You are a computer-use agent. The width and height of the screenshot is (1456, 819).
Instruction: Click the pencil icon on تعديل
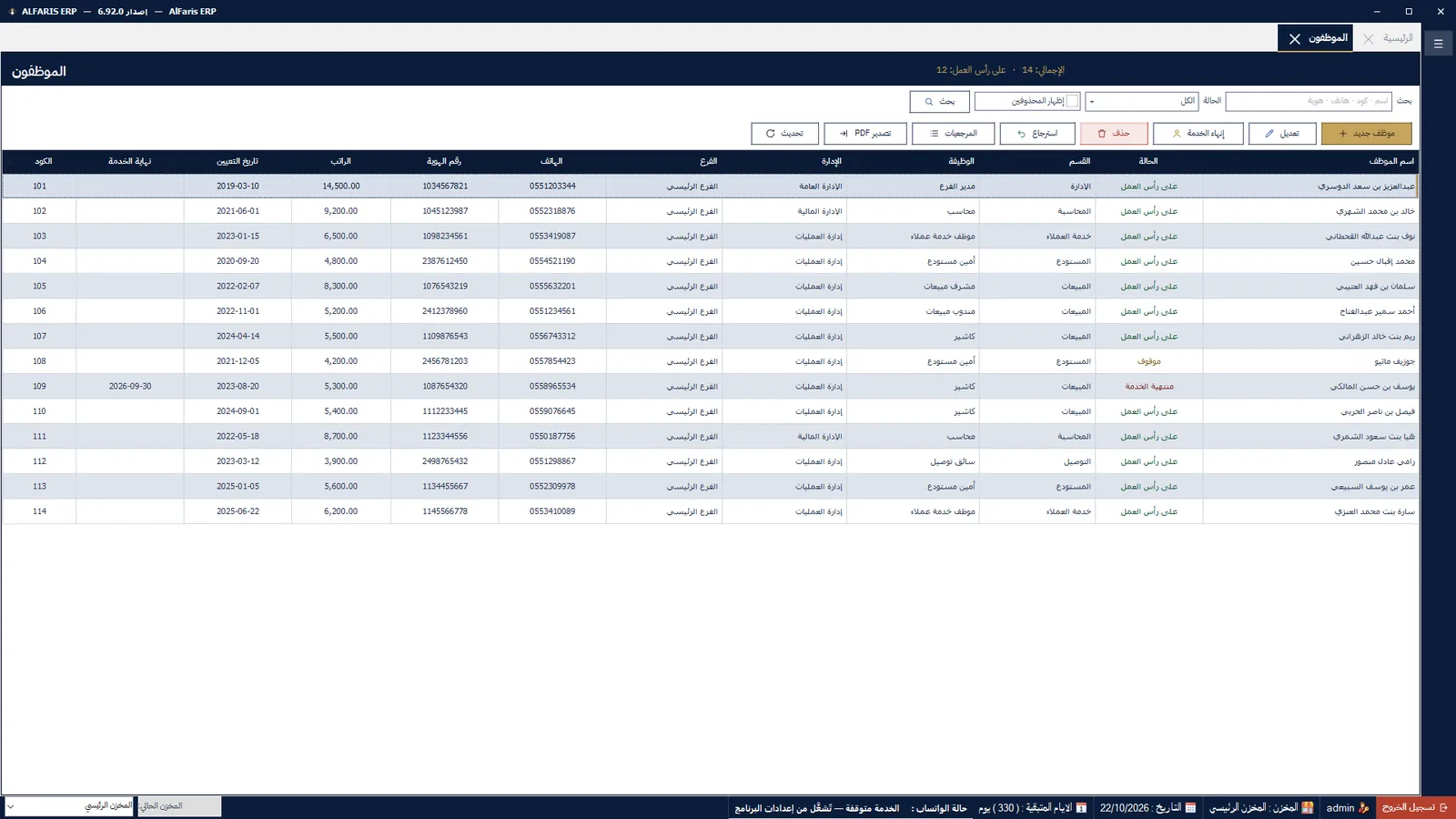click(x=1269, y=134)
